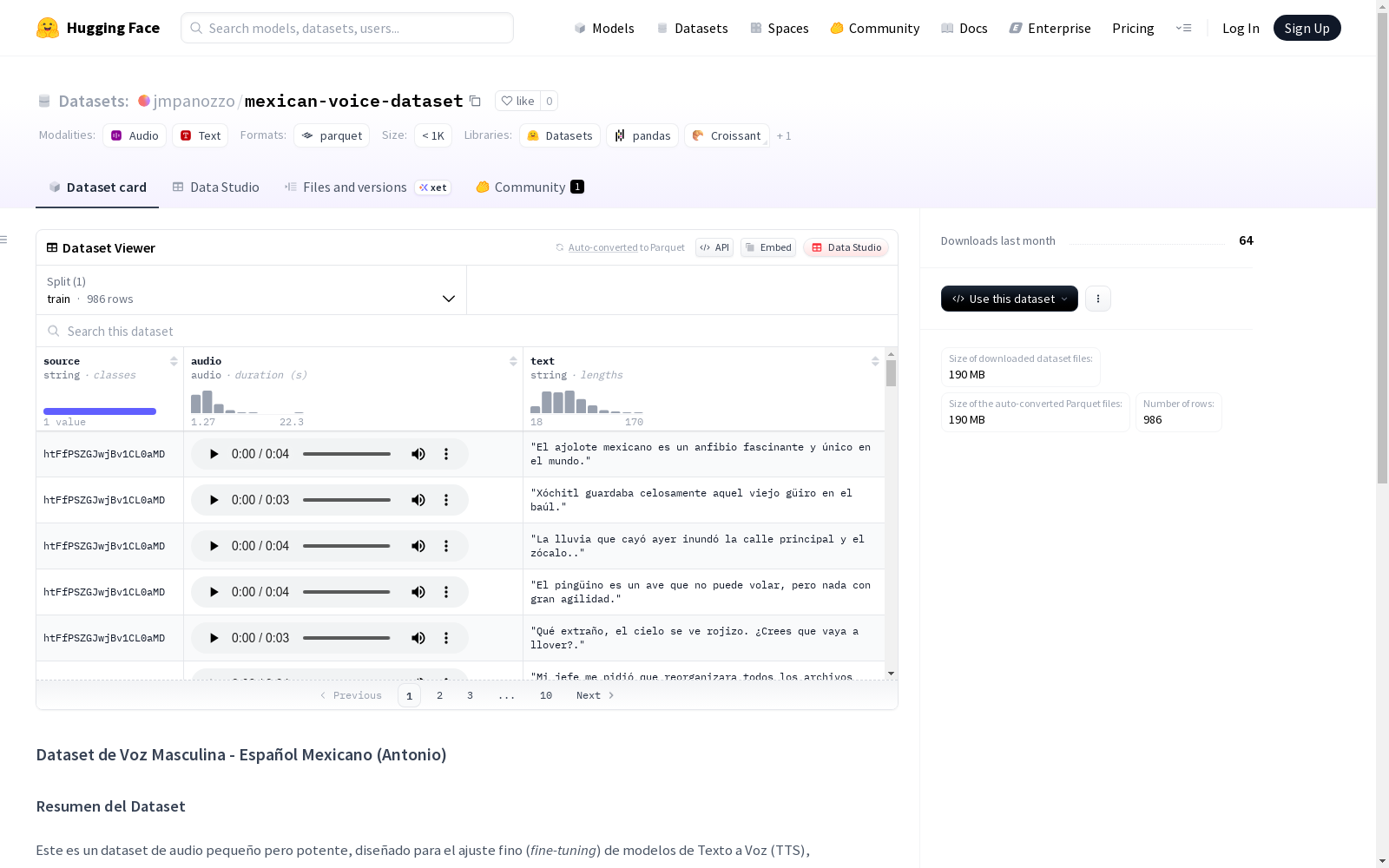The image size is (1389, 868).
Task: Mute the 'Qué extraño' row audio
Action: pyautogui.click(x=418, y=638)
